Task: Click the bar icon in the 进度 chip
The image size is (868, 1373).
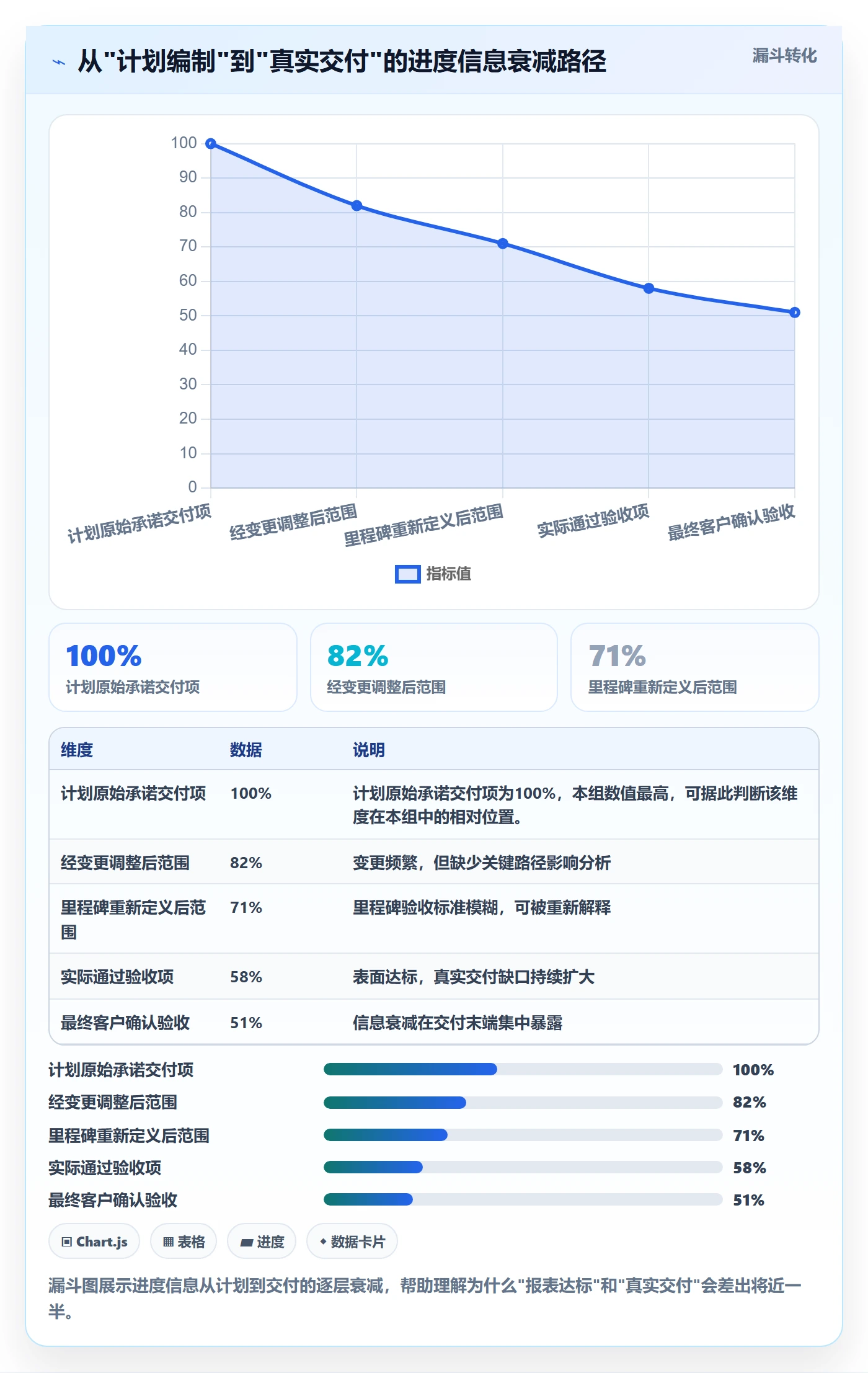Action: pyautogui.click(x=247, y=1243)
